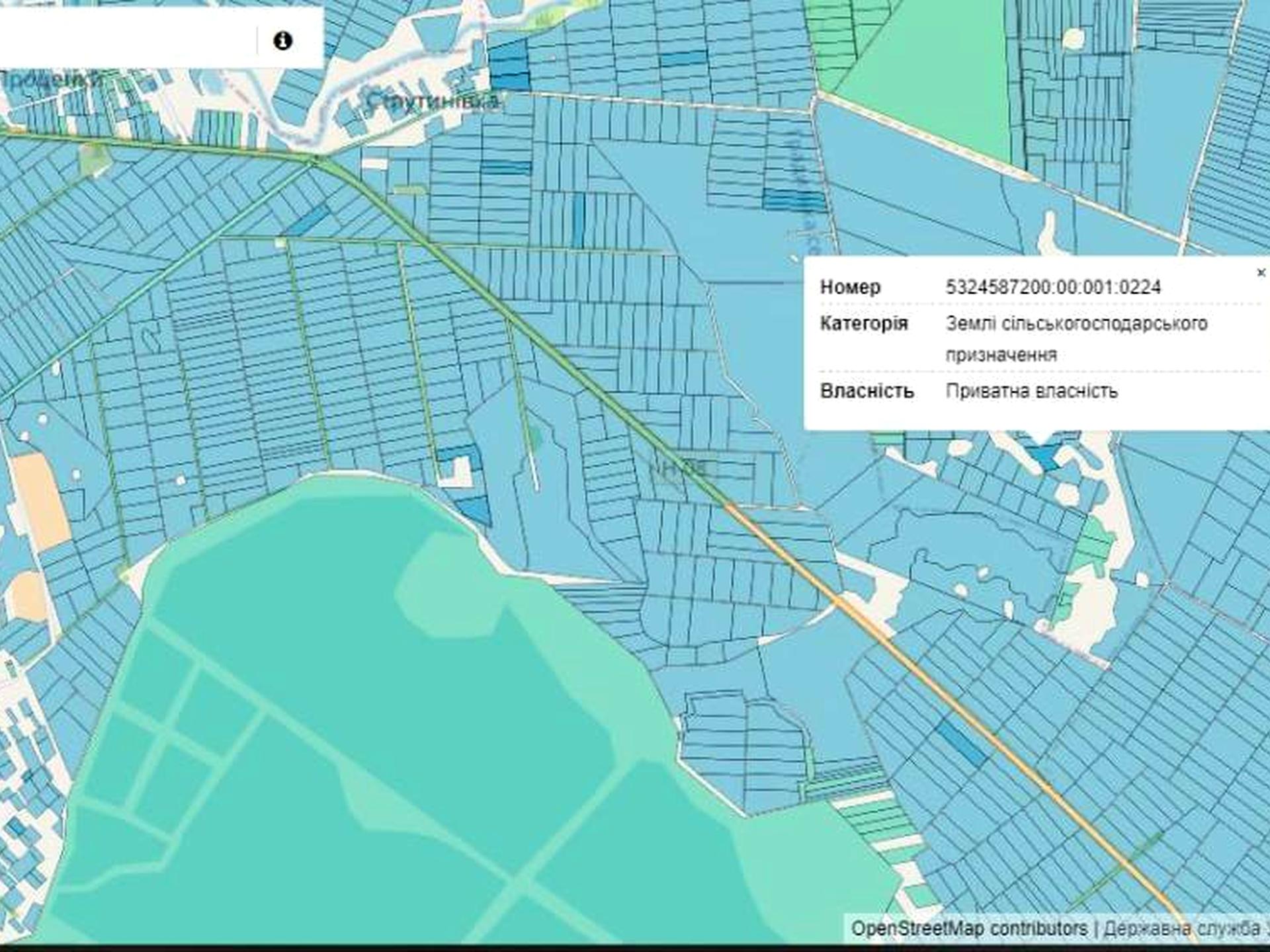The width and height of the screenshot is (1270, 952).
Task: Click the narrow vertical dark-blue parcel in upper-center fields
Action: point(578,221)
